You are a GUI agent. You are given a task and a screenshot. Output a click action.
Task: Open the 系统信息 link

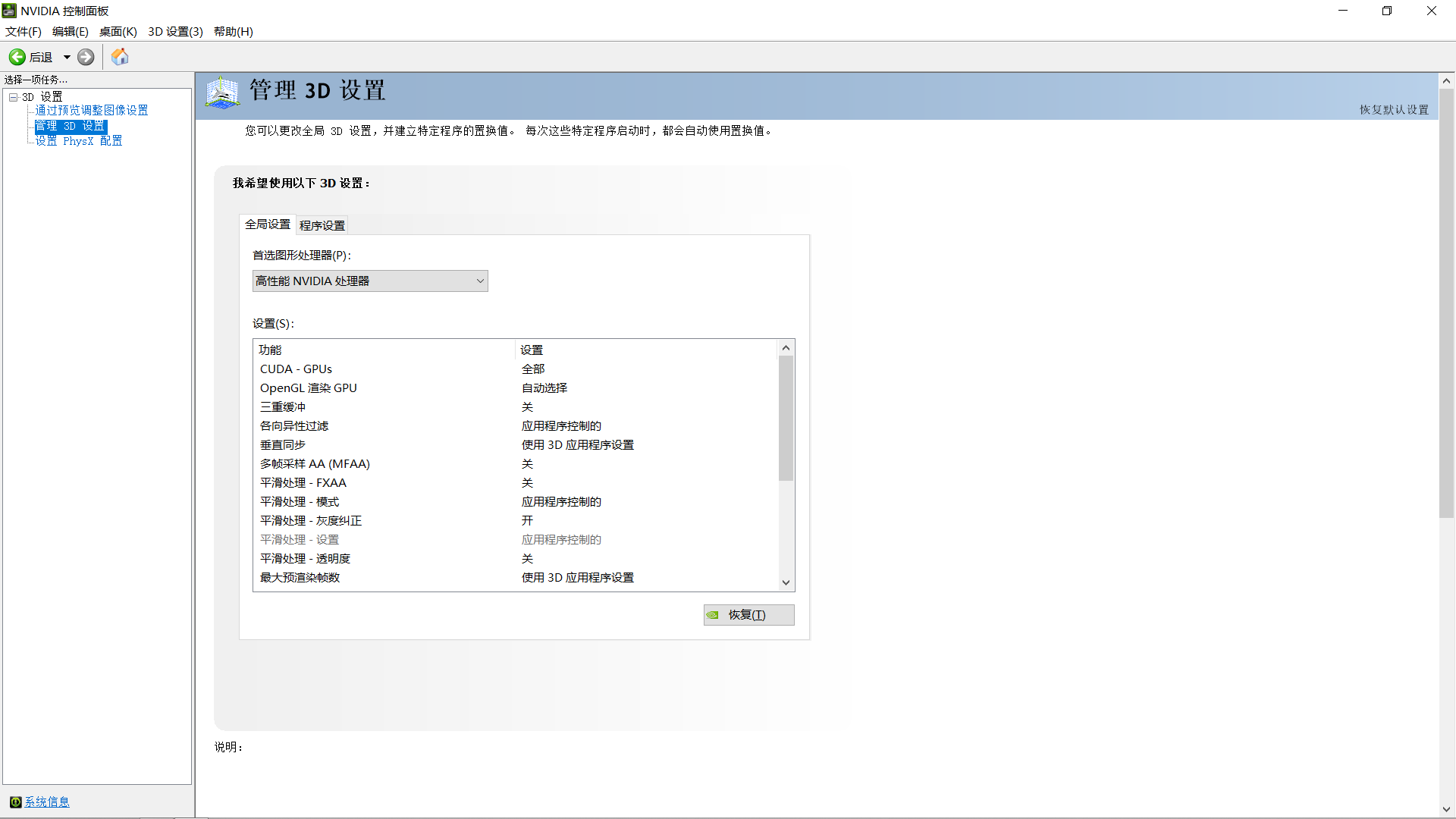[x=47, y=802]
